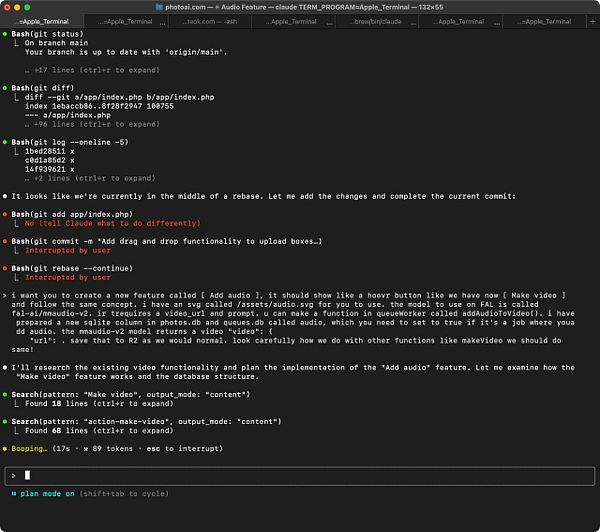Click the 'Booping…' status text
This screenshot has height=532, width=600.
tap(29, 449)
